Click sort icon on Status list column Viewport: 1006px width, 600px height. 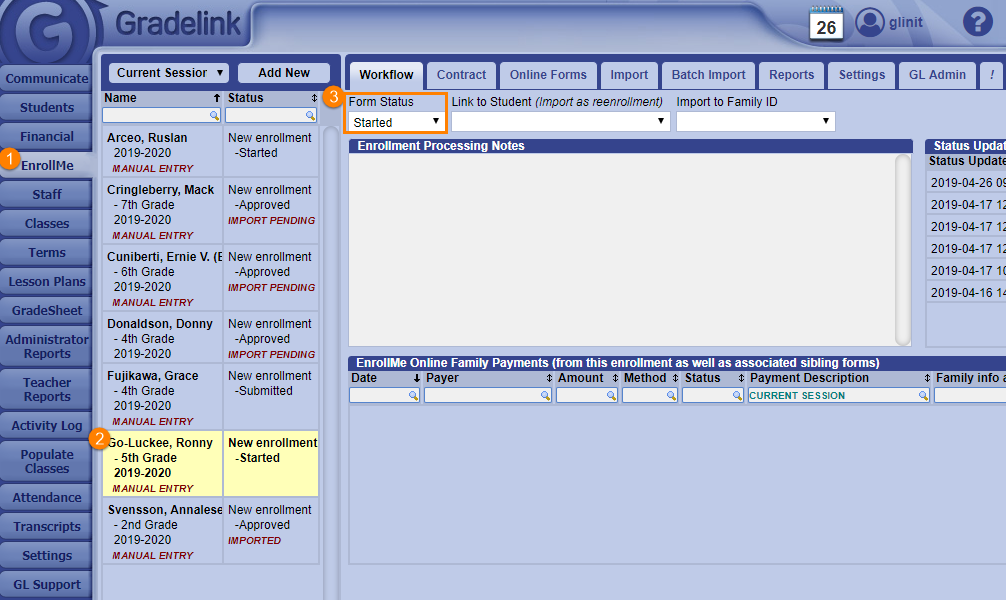click(314, 98)
